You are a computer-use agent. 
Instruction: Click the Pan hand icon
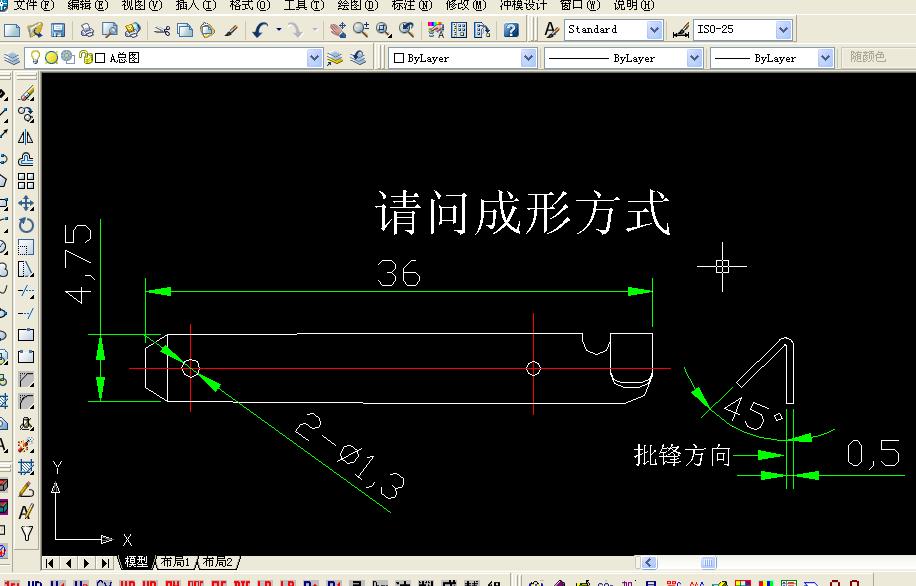click(338, 30)
